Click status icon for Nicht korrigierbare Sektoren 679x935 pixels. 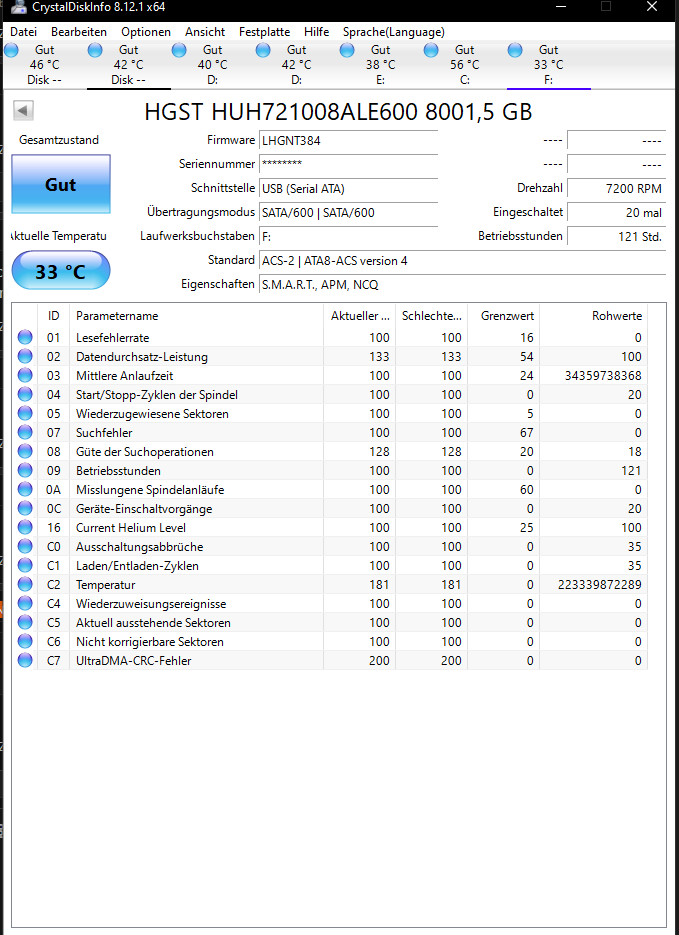25,642
